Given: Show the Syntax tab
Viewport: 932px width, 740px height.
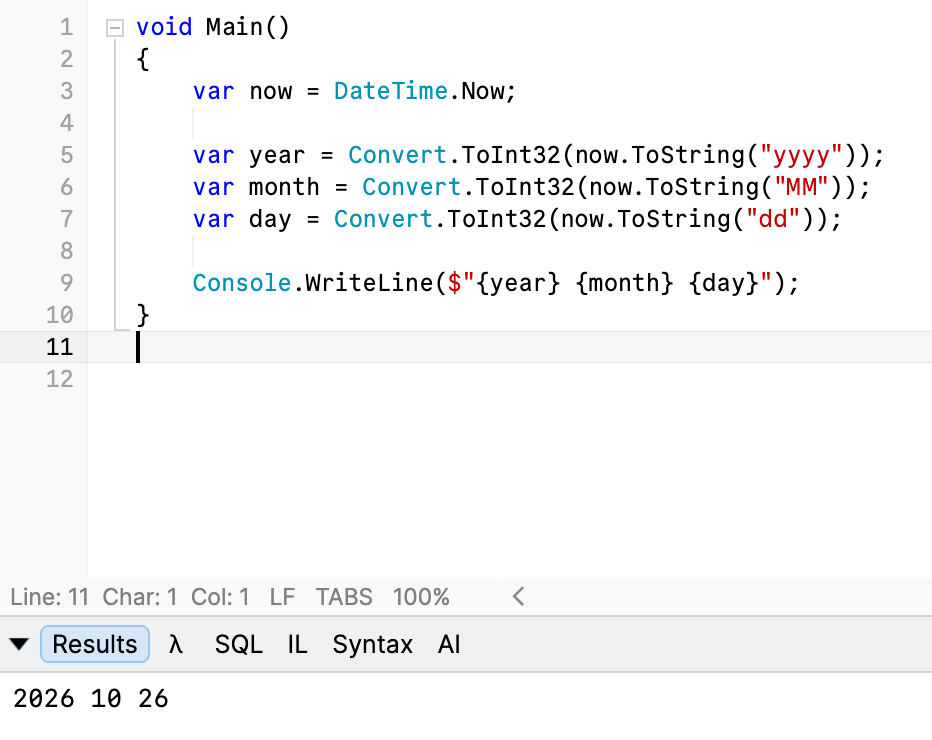Looking at the screenshot, I should click(x=373, y=644).
